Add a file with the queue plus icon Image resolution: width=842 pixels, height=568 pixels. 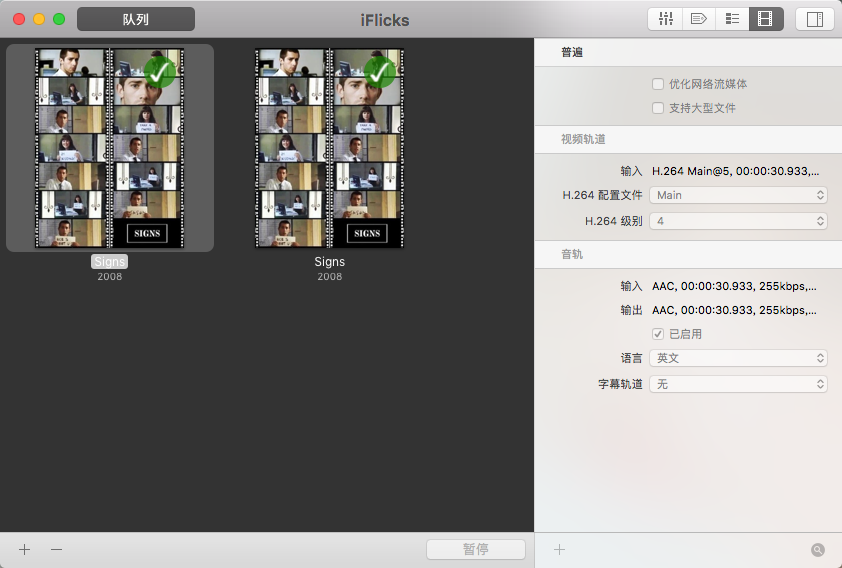[x=25, y=549]
